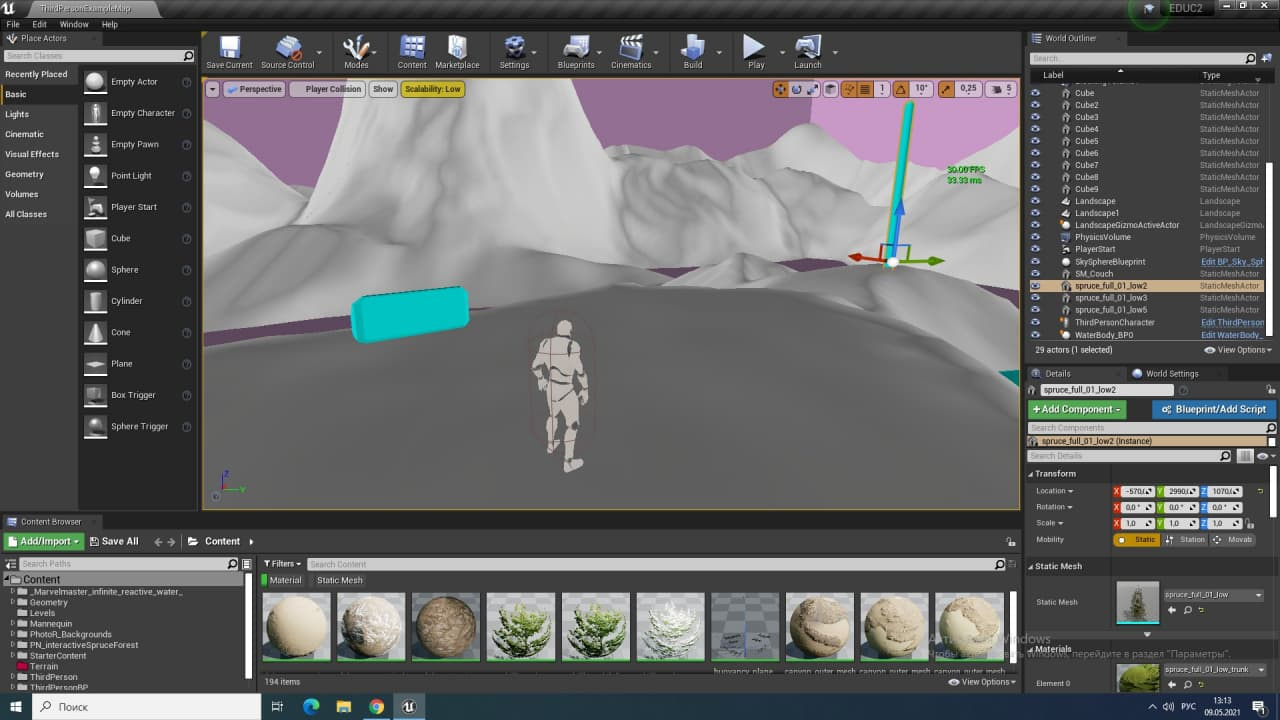Select the translate gizmo mode in viewport
1280x720 pixels.
(x=781, y=89)
